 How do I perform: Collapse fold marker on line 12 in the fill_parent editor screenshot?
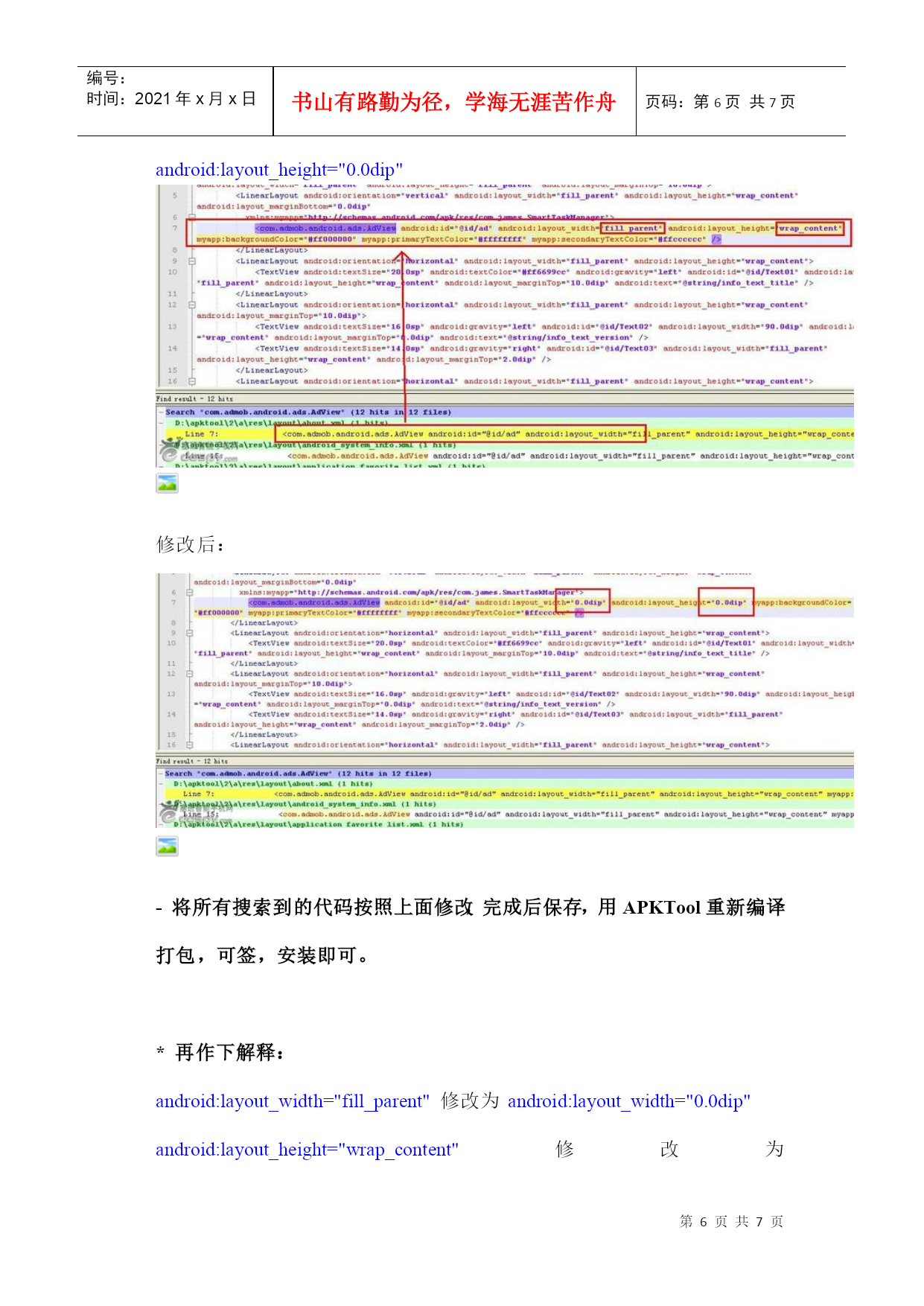(x=191, y=305)
